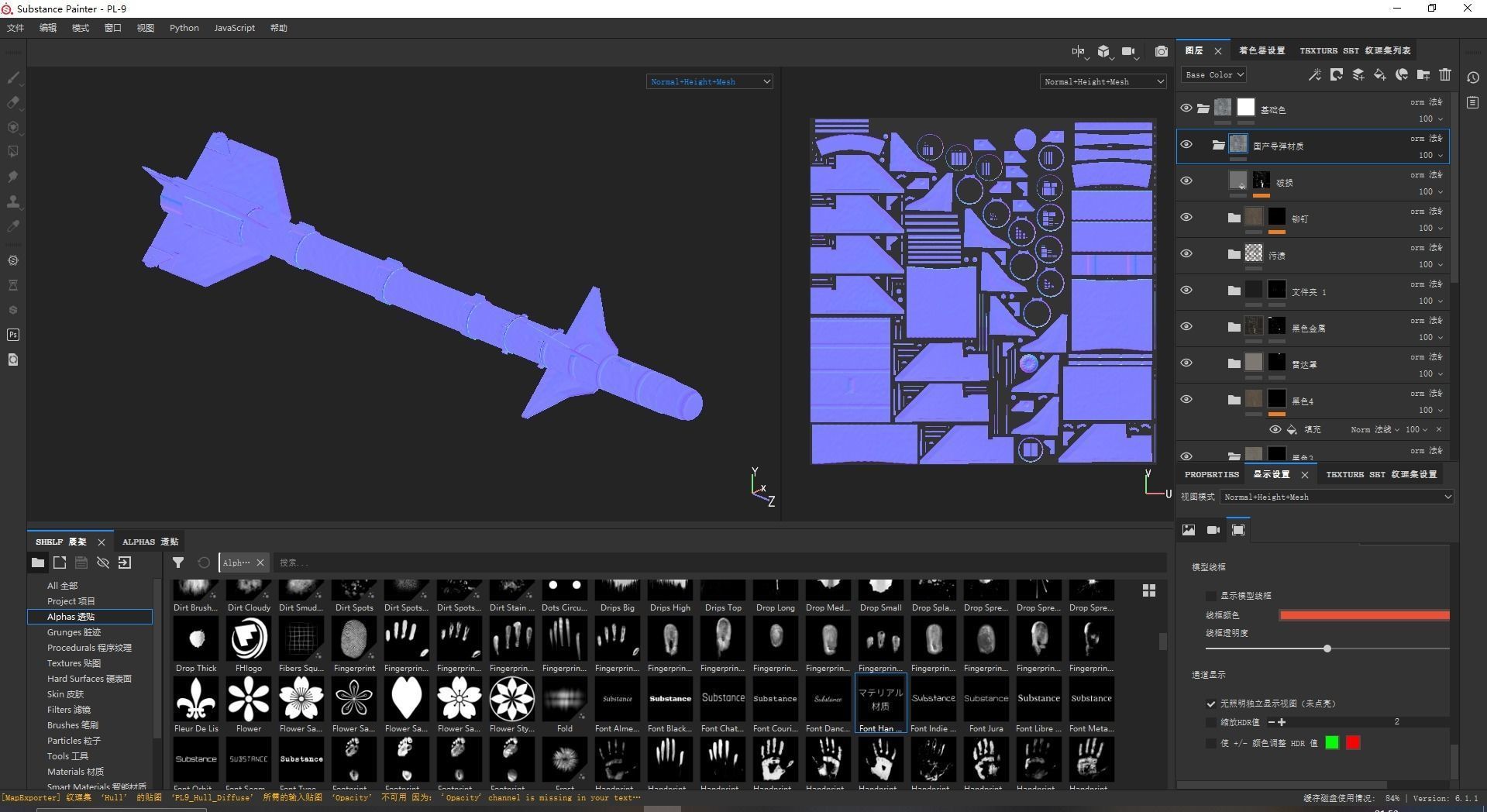This screenshot has height=812, width=1487.
Task: Close the SHELF 展架 panel tab
Action: (102, 542)
